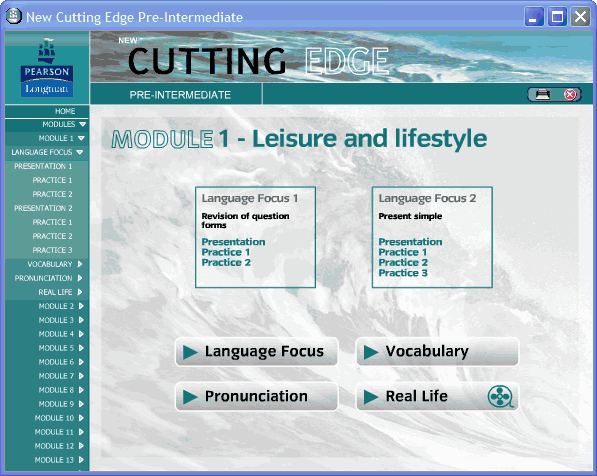Expand the MODULE 5 sidebar arrow
Image resolution: width=597 pixels, height=476 pixels.
[x=81, y=348]
